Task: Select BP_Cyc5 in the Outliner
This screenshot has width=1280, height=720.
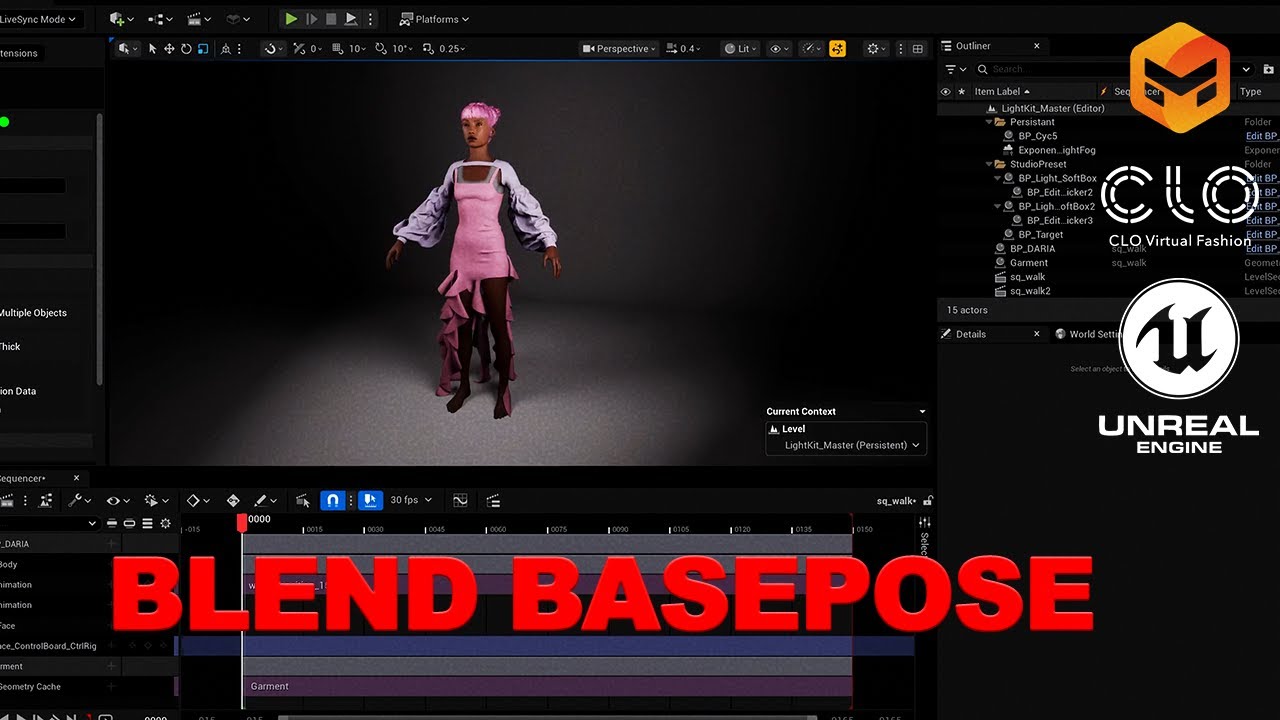Action: point(1038,136)
